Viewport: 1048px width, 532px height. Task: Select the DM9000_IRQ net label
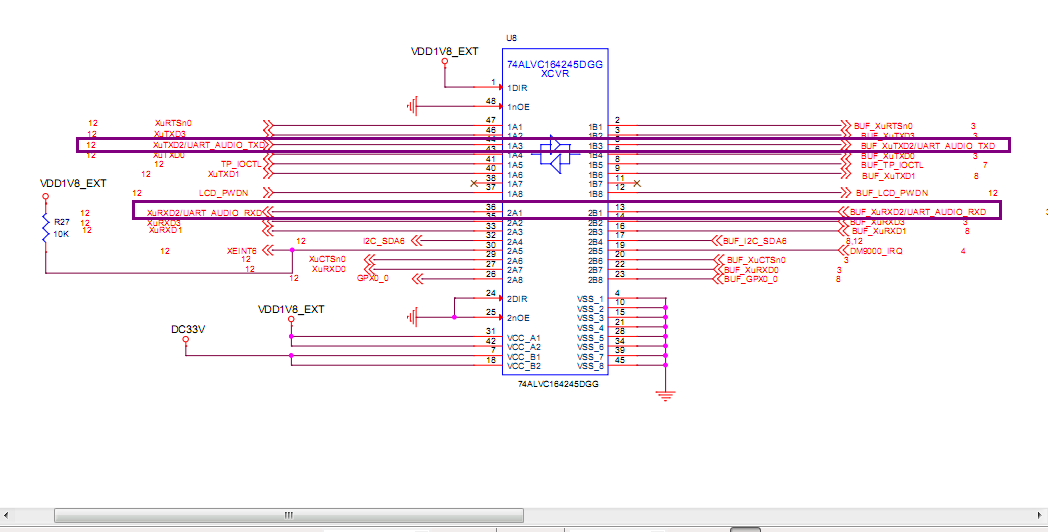[x=877, y=251]
